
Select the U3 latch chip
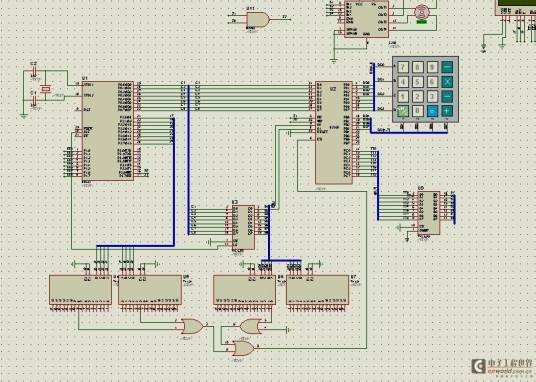tap(243, 227)
